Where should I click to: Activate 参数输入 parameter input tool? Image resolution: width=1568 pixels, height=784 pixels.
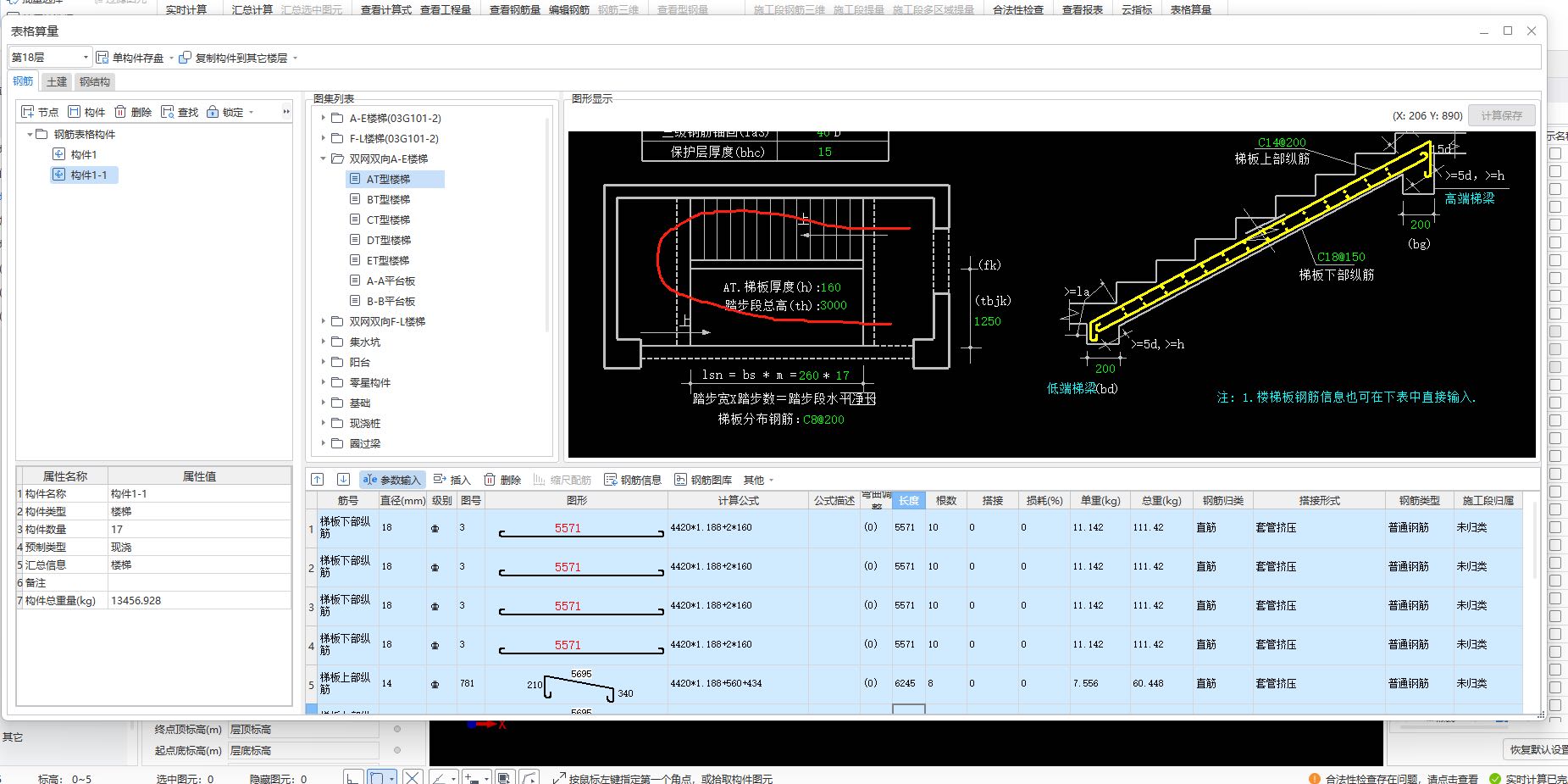[391, 480]
